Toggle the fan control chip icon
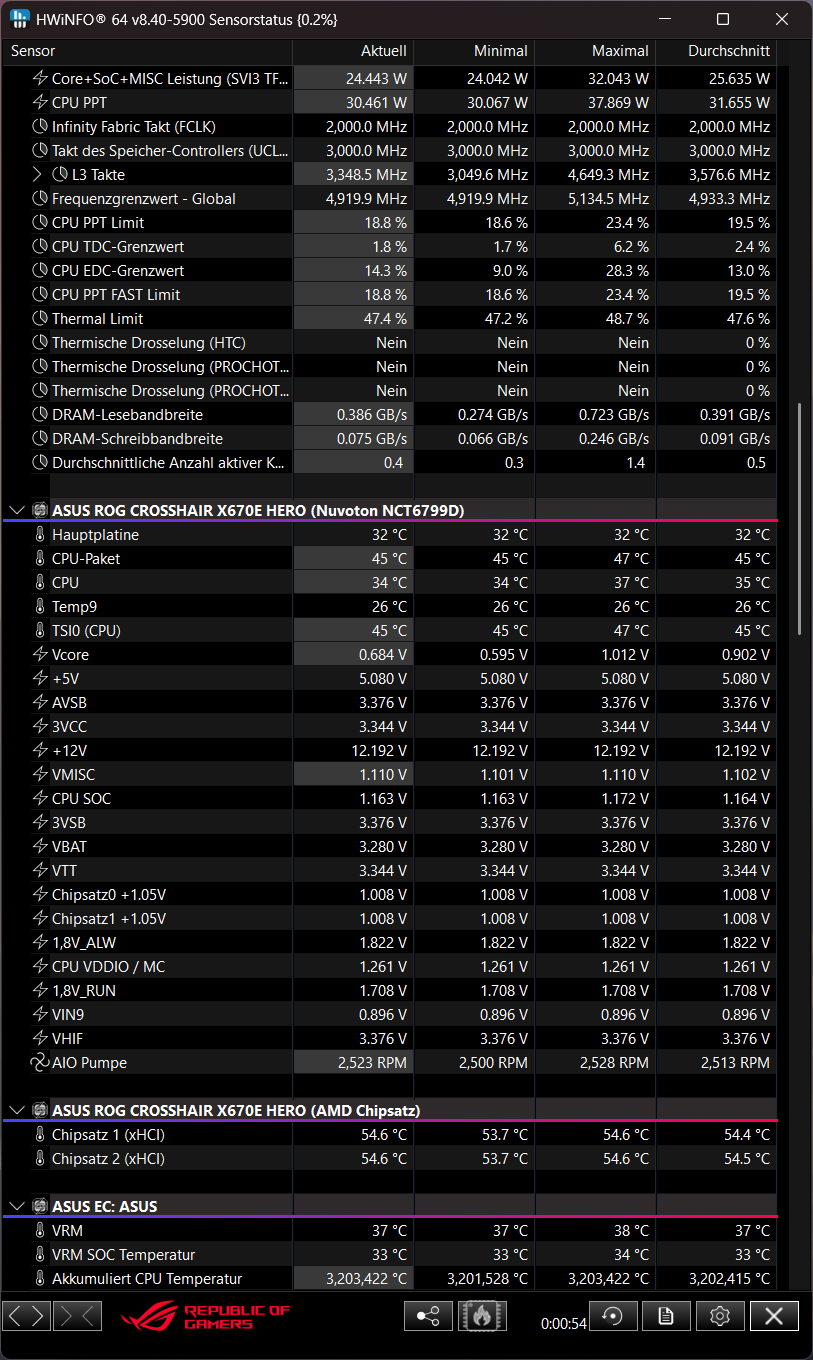 (x=482, y=1316)
